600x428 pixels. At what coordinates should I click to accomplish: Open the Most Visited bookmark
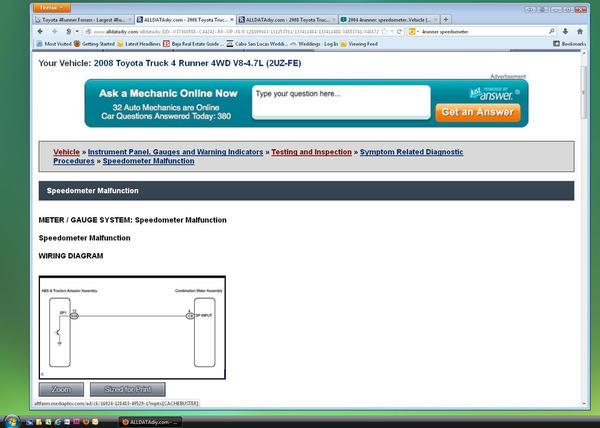[54, 44]
